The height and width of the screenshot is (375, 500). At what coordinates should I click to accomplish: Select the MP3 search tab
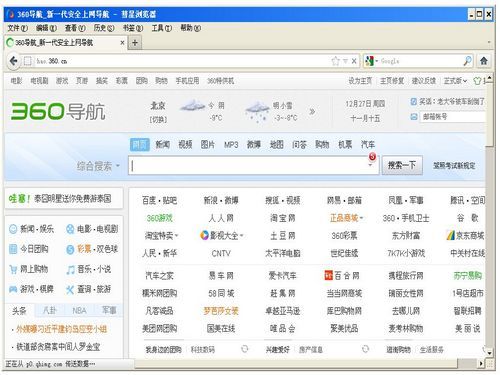pyautogui.click(x=231, y=145)
